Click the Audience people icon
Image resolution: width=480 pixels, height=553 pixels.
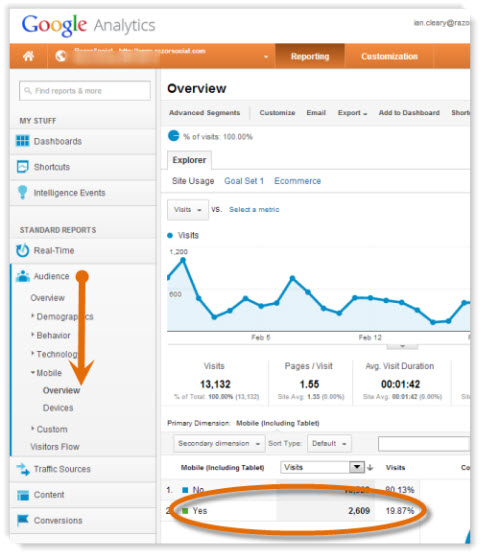click(x=23, y=276)
